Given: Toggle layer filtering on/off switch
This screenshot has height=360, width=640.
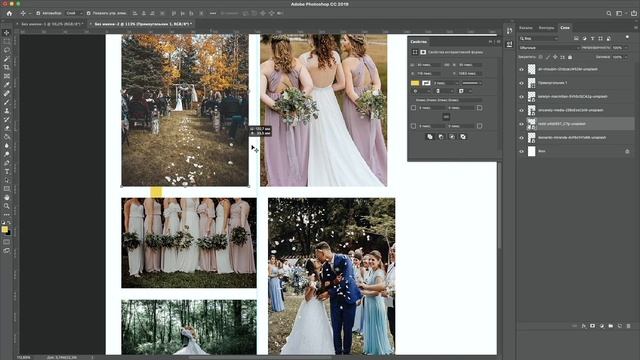Looking at the screenshot, I should (627, 38).
